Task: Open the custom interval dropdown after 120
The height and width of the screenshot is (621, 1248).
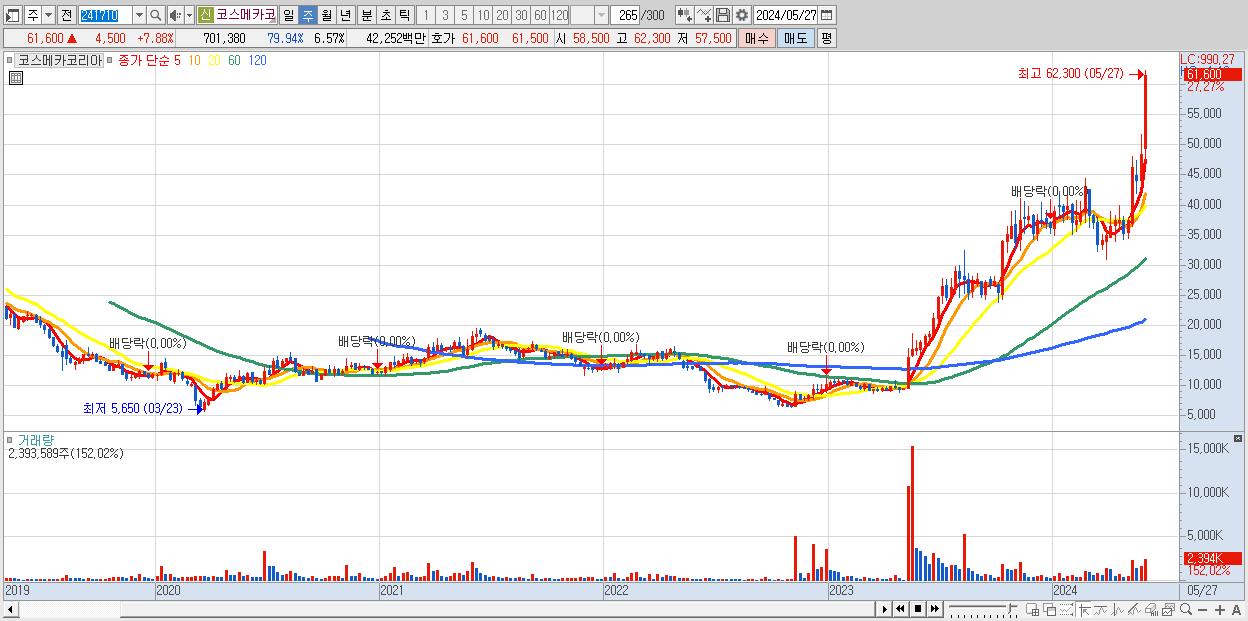Action: 601,15
